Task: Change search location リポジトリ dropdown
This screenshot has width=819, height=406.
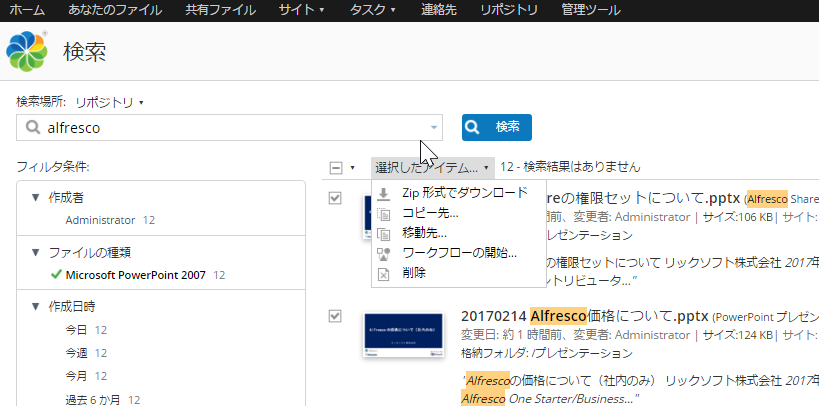Action: 110,102
